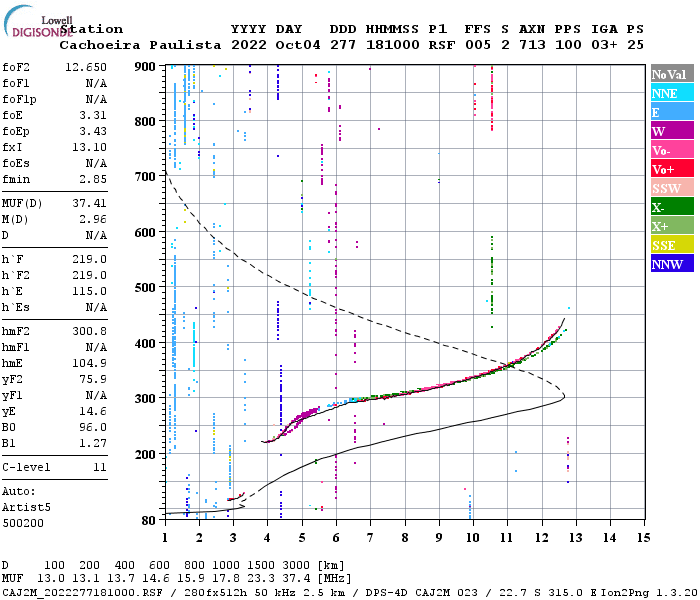Select the NNW blue legend swatch
700x600 pixels.
(672, 263)
